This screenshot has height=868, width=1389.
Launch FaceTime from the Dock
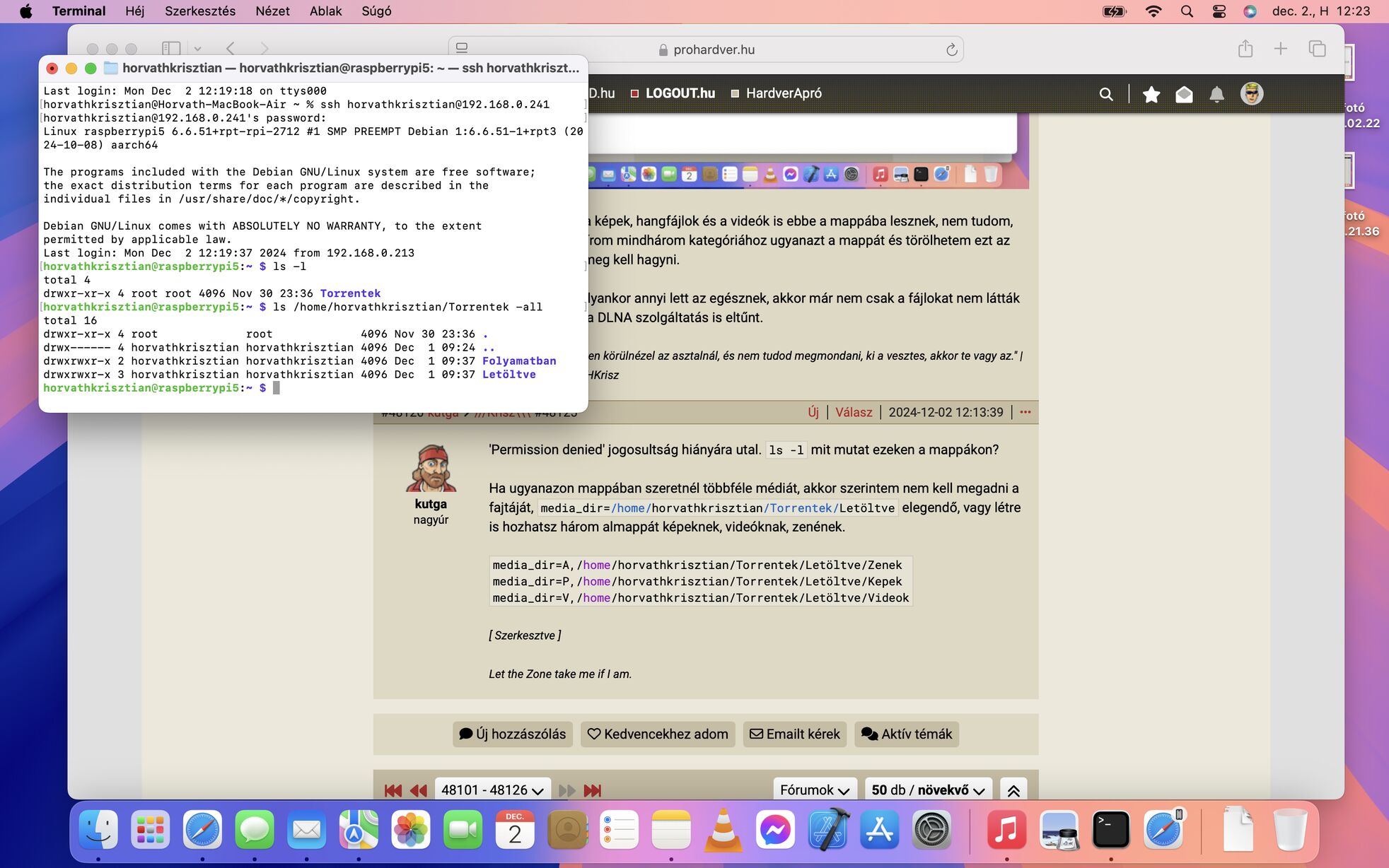click(463, 829)
